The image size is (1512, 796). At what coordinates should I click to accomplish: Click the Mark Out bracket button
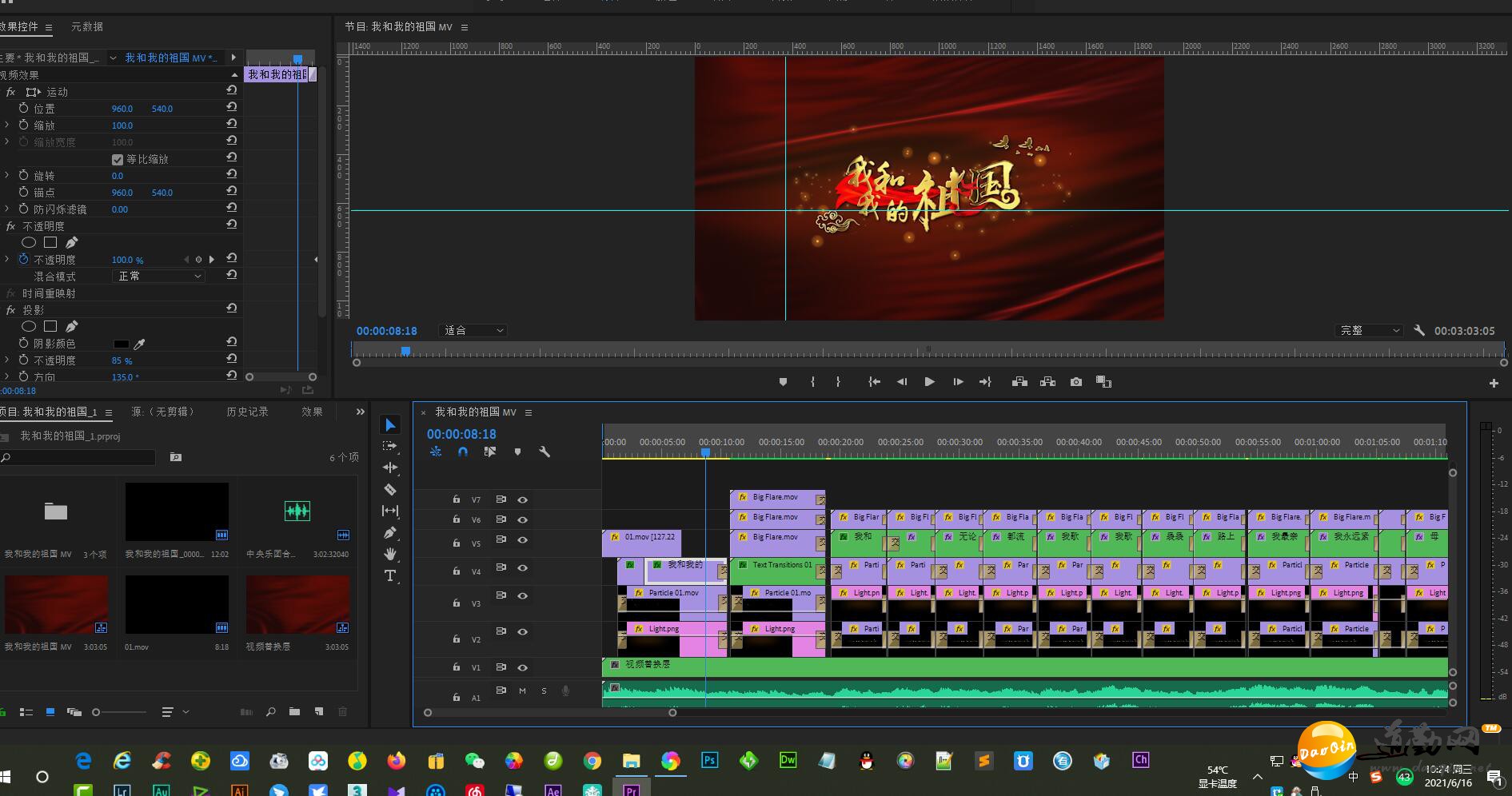click(x=838, y=382)
